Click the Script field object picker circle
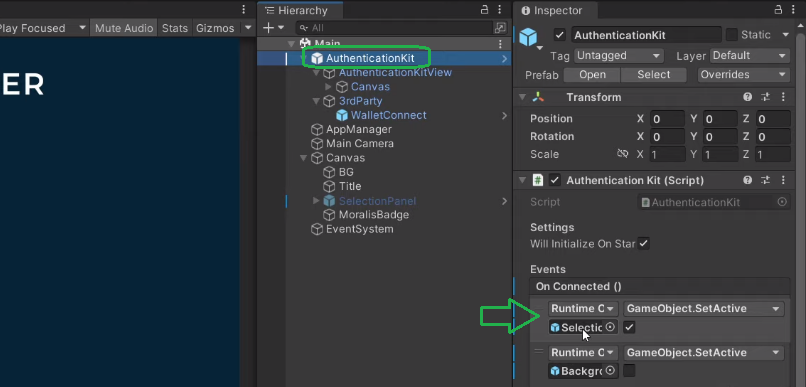 click(x=782, y=202)
